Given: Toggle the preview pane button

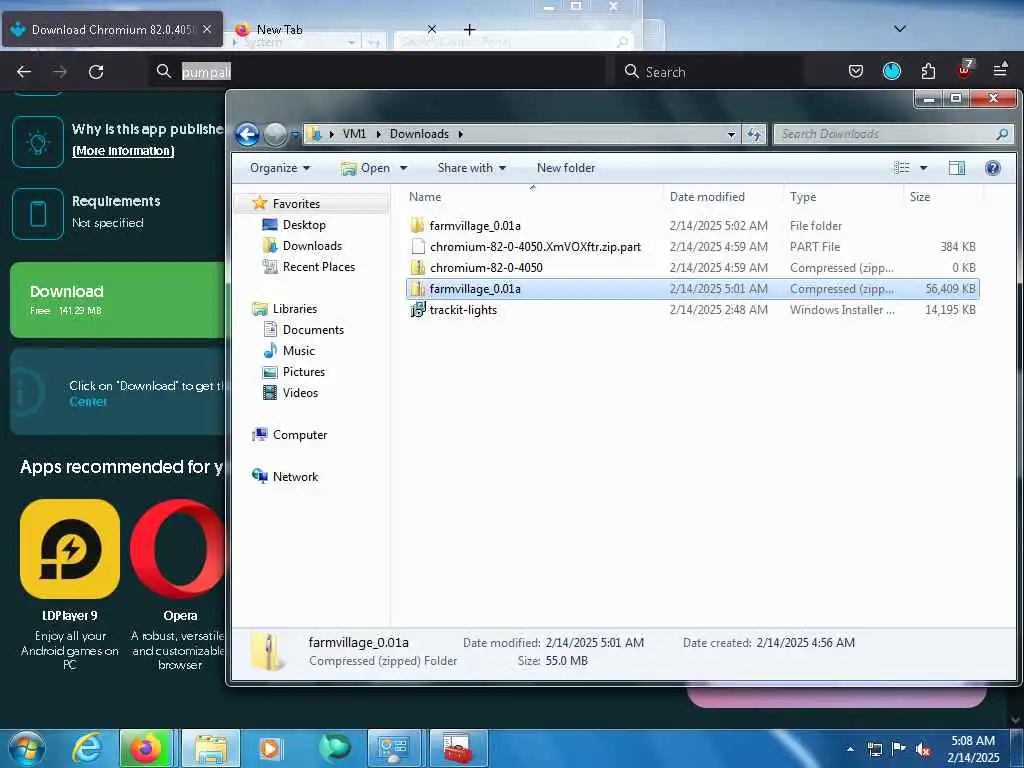Looking at the screenshot, I should coord(957,168).
